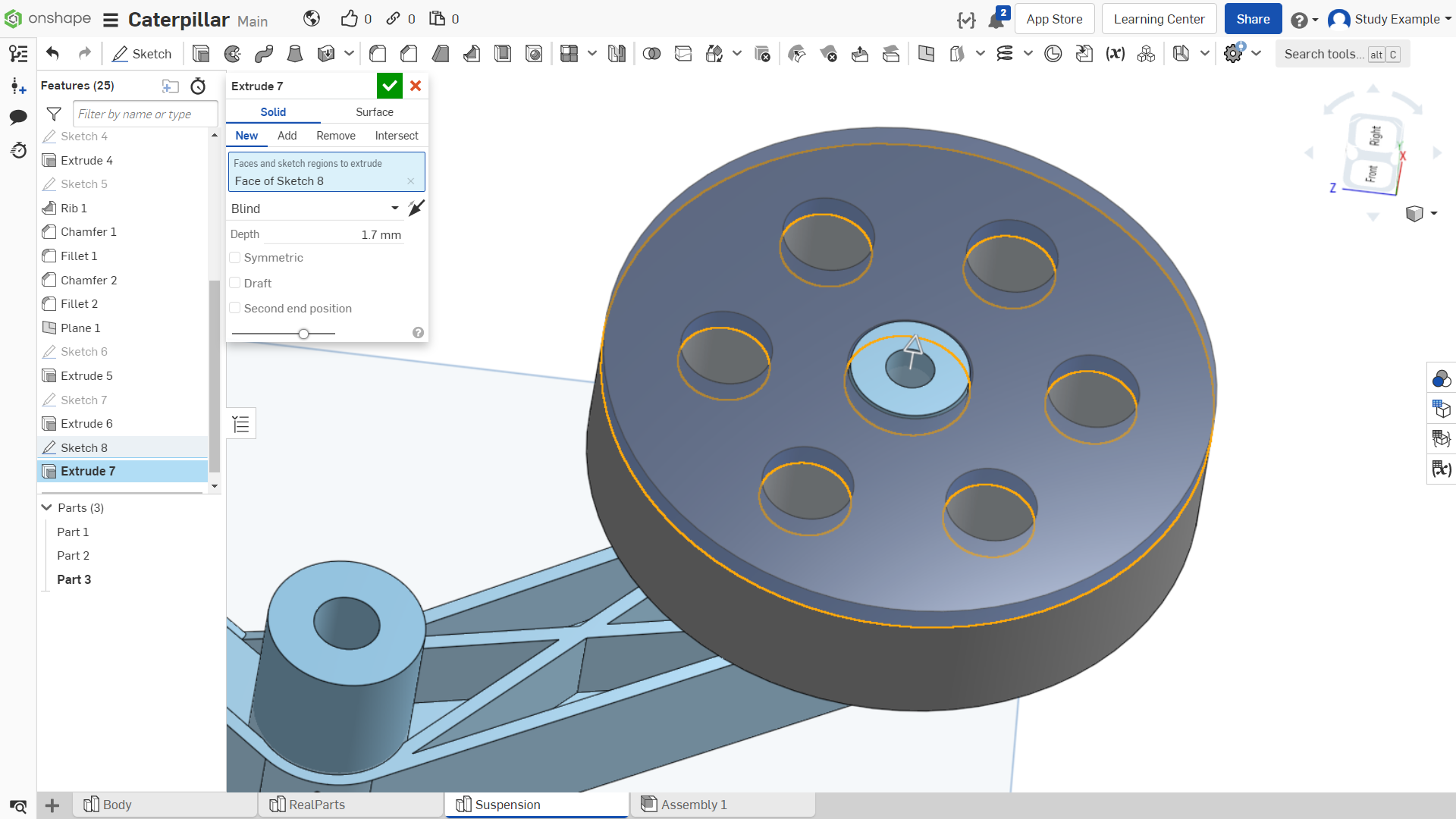
Task: Click the Redo arrow in the toolbar
Action: click(85, 54)
